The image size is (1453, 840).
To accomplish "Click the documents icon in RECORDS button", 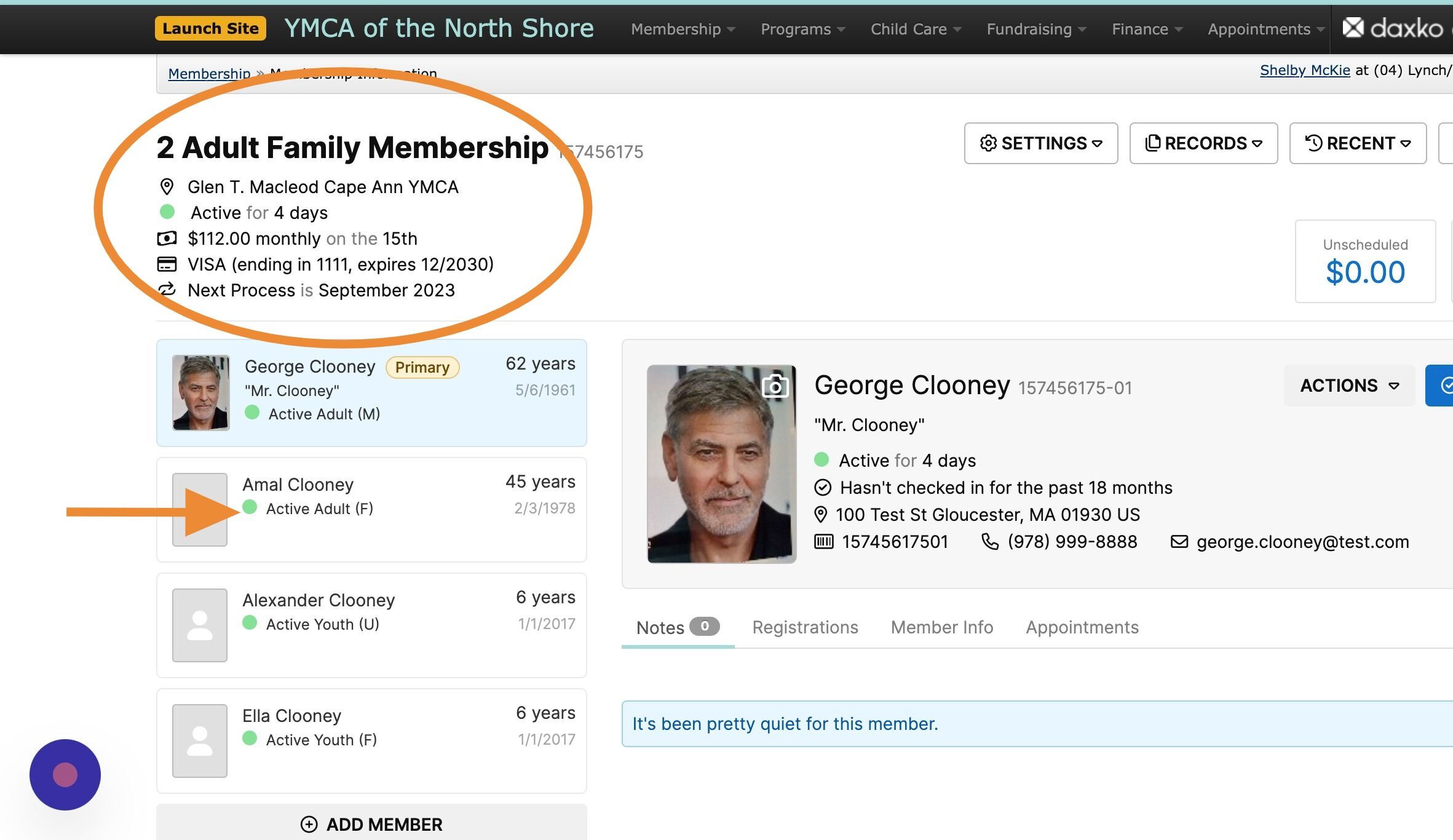I will pyautogui.click(x=1153, y=143).
